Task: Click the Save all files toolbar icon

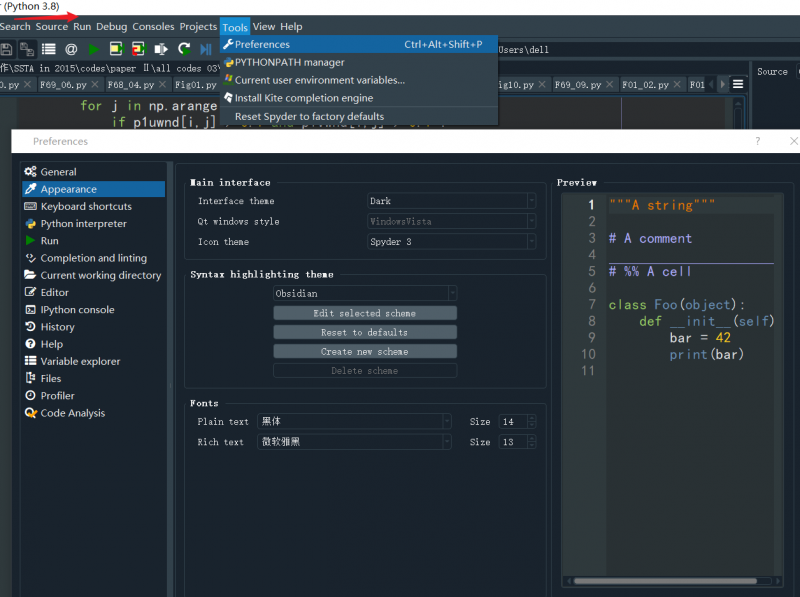Action: (x=27, y=48)
